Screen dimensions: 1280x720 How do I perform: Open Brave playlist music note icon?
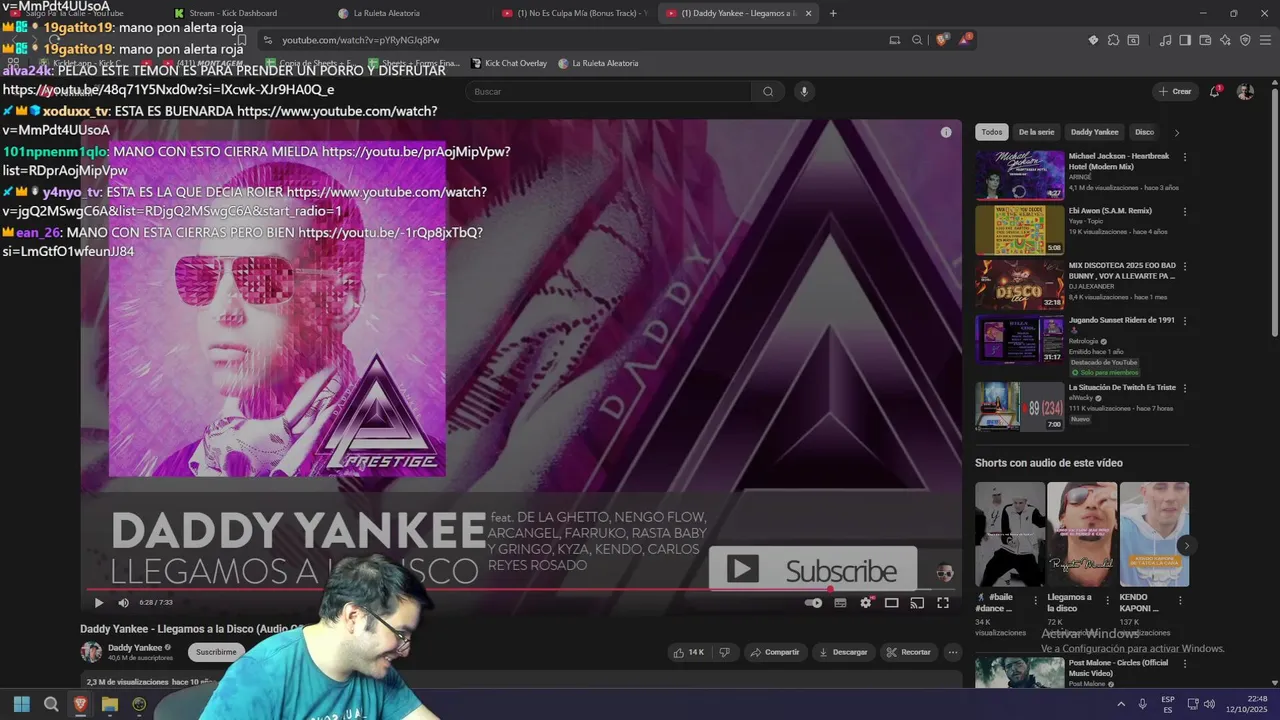pos(1165,40)
